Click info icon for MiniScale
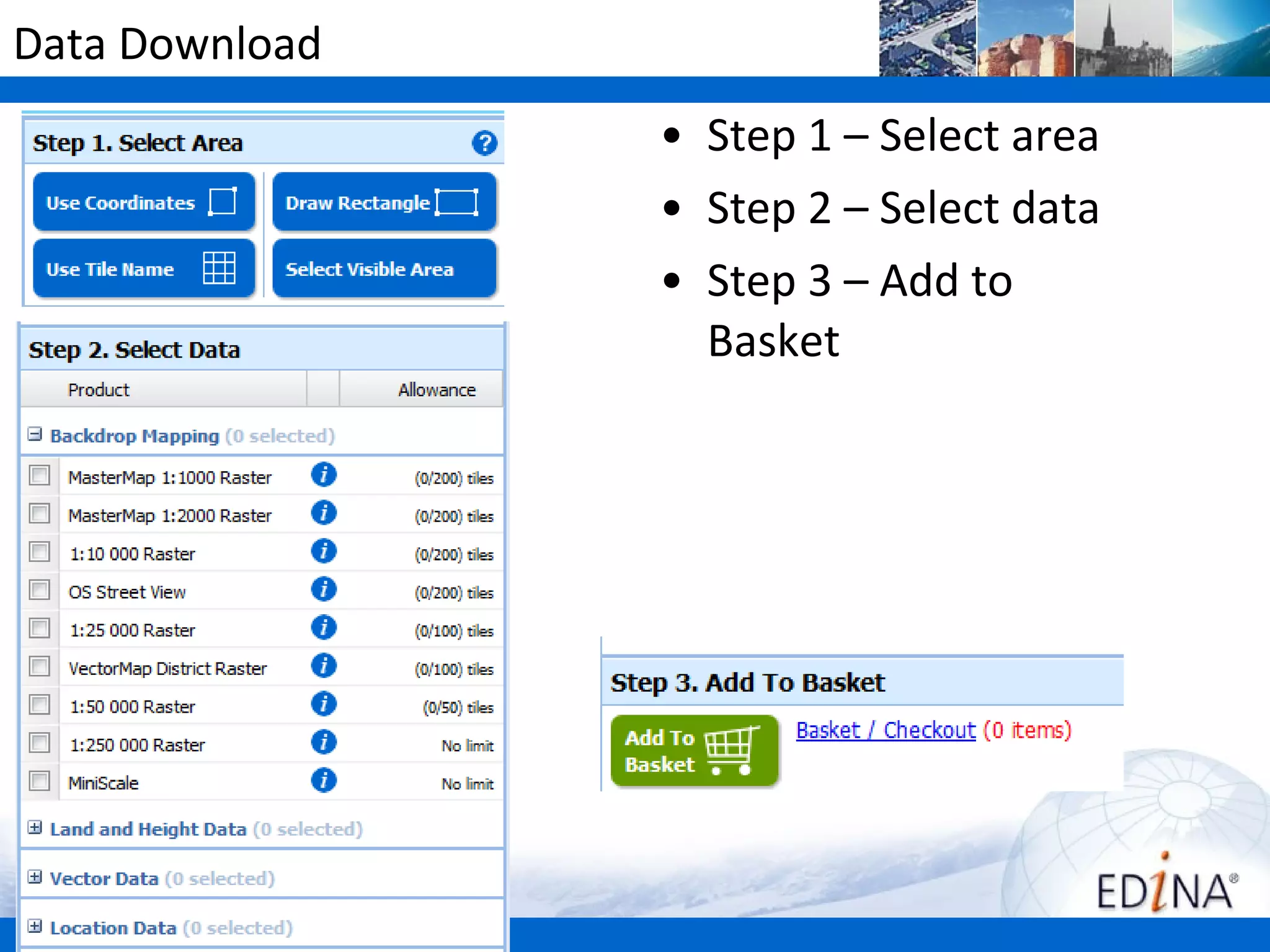Image resolution: width=1270 pixels, height=952 pixels. (x=324, y=780)
